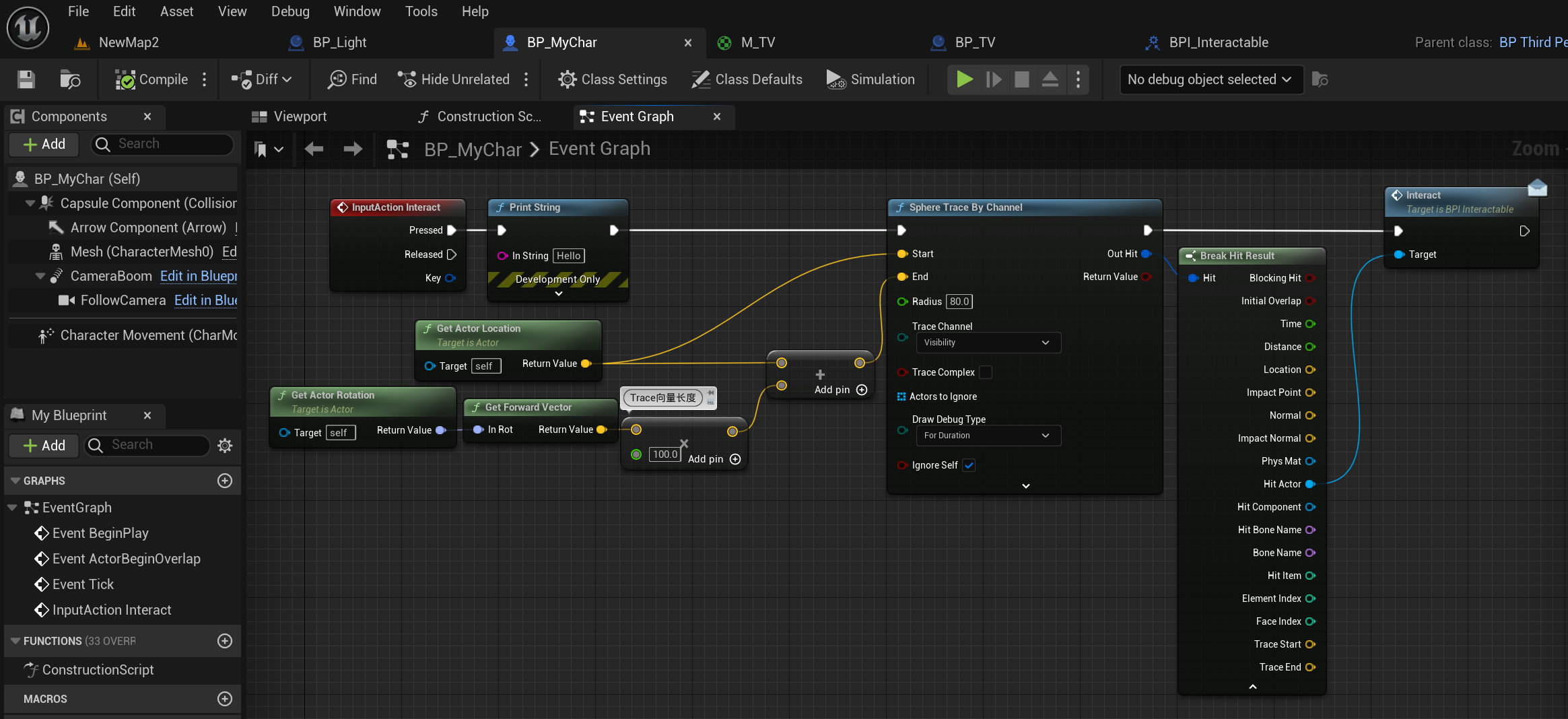
Task: Open Trace Channel Visibility dropdown
Action: point(988,343)
